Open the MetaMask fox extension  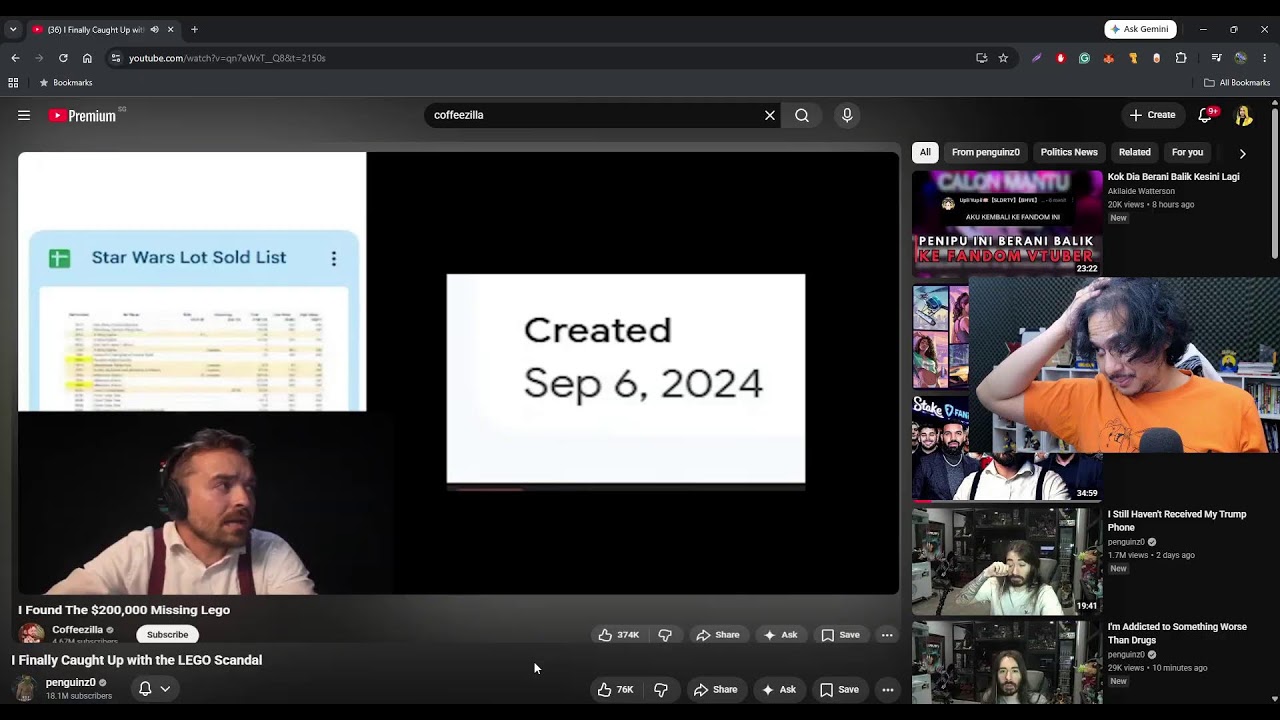point(1108,58)
